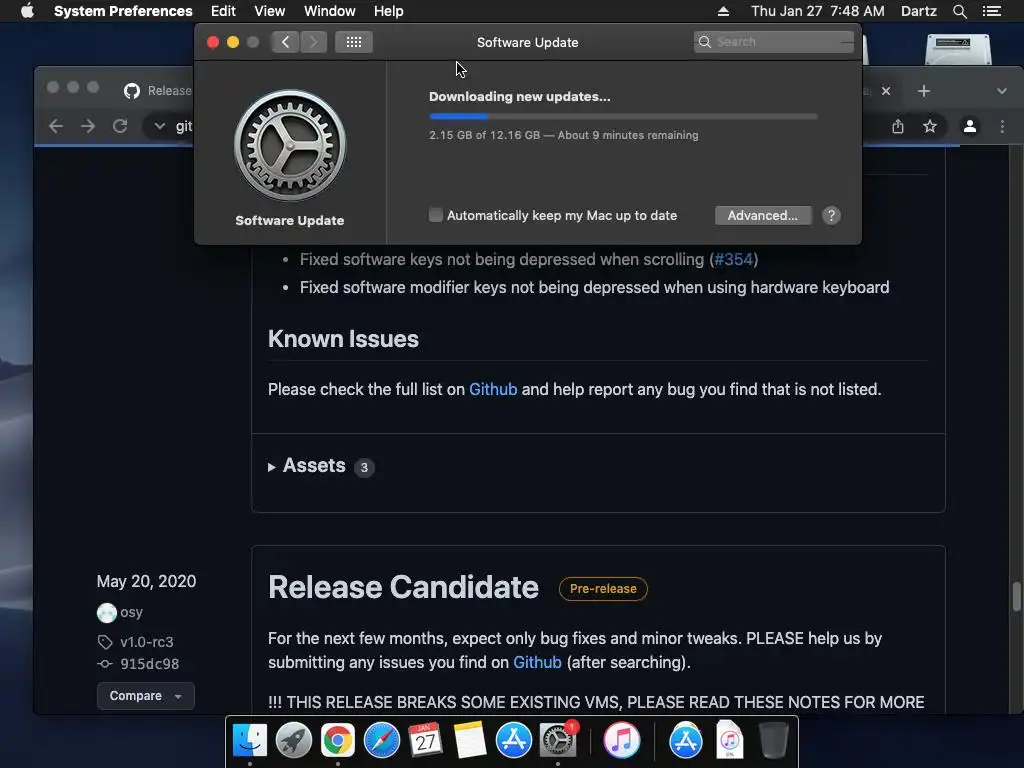Open a new browser tab
This screenshot has width=1024, height=768.
(923, 91)
